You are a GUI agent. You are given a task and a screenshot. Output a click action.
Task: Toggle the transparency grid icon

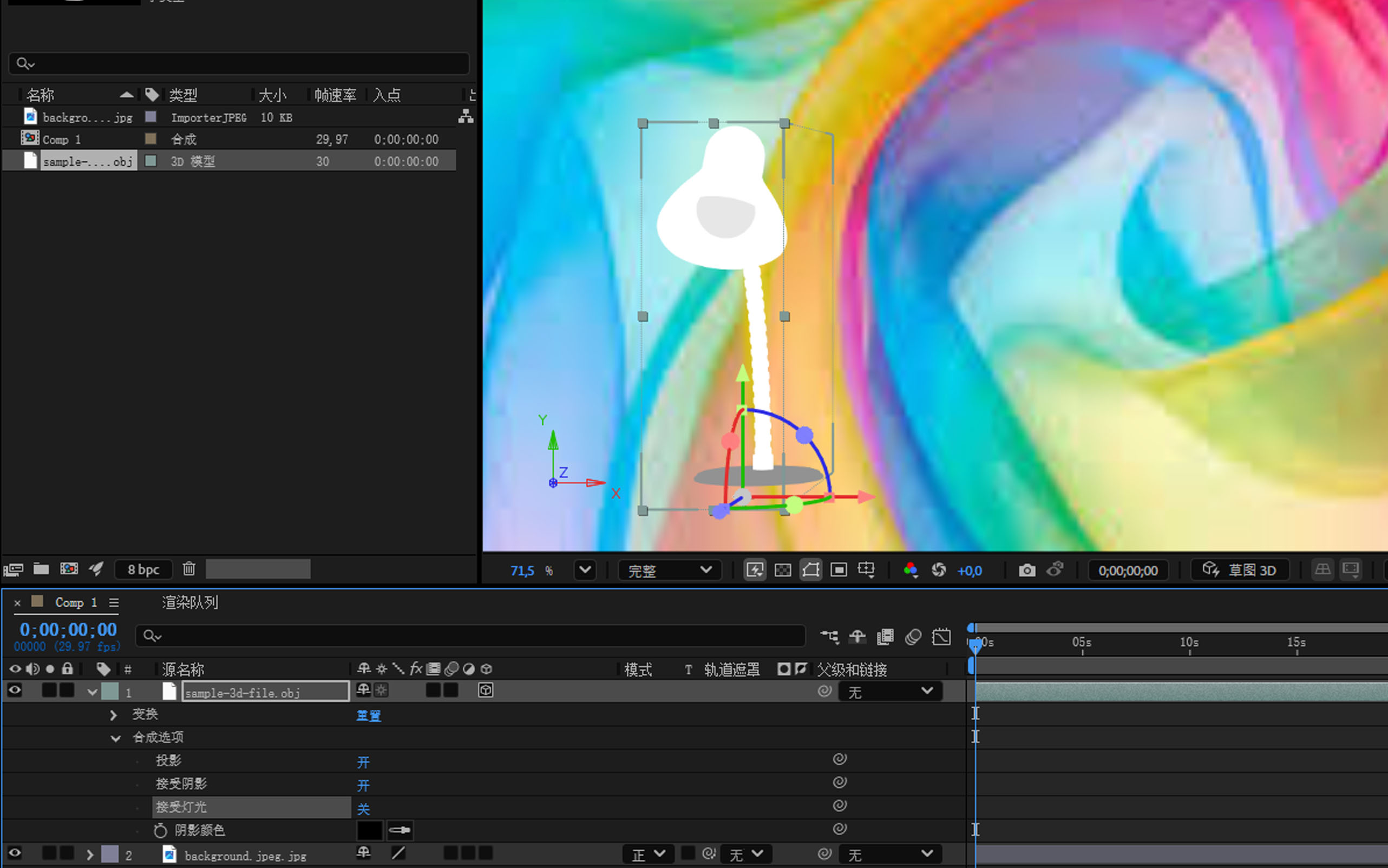click(x=783, y=570)
